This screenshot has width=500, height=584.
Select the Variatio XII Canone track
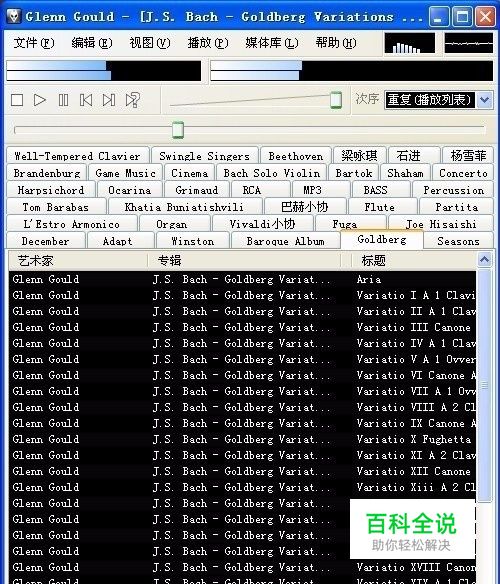coord(242,472)
